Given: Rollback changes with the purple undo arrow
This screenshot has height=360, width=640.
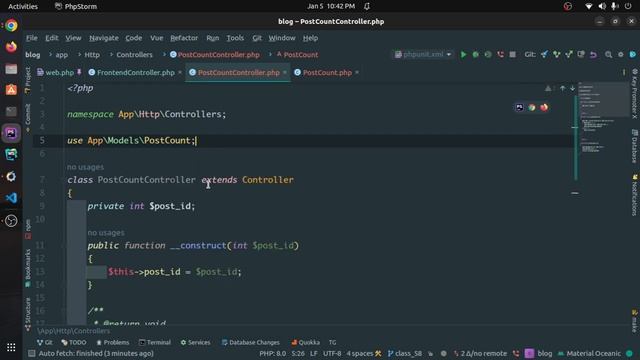Looking at the screenshot, I should [593, 54].
